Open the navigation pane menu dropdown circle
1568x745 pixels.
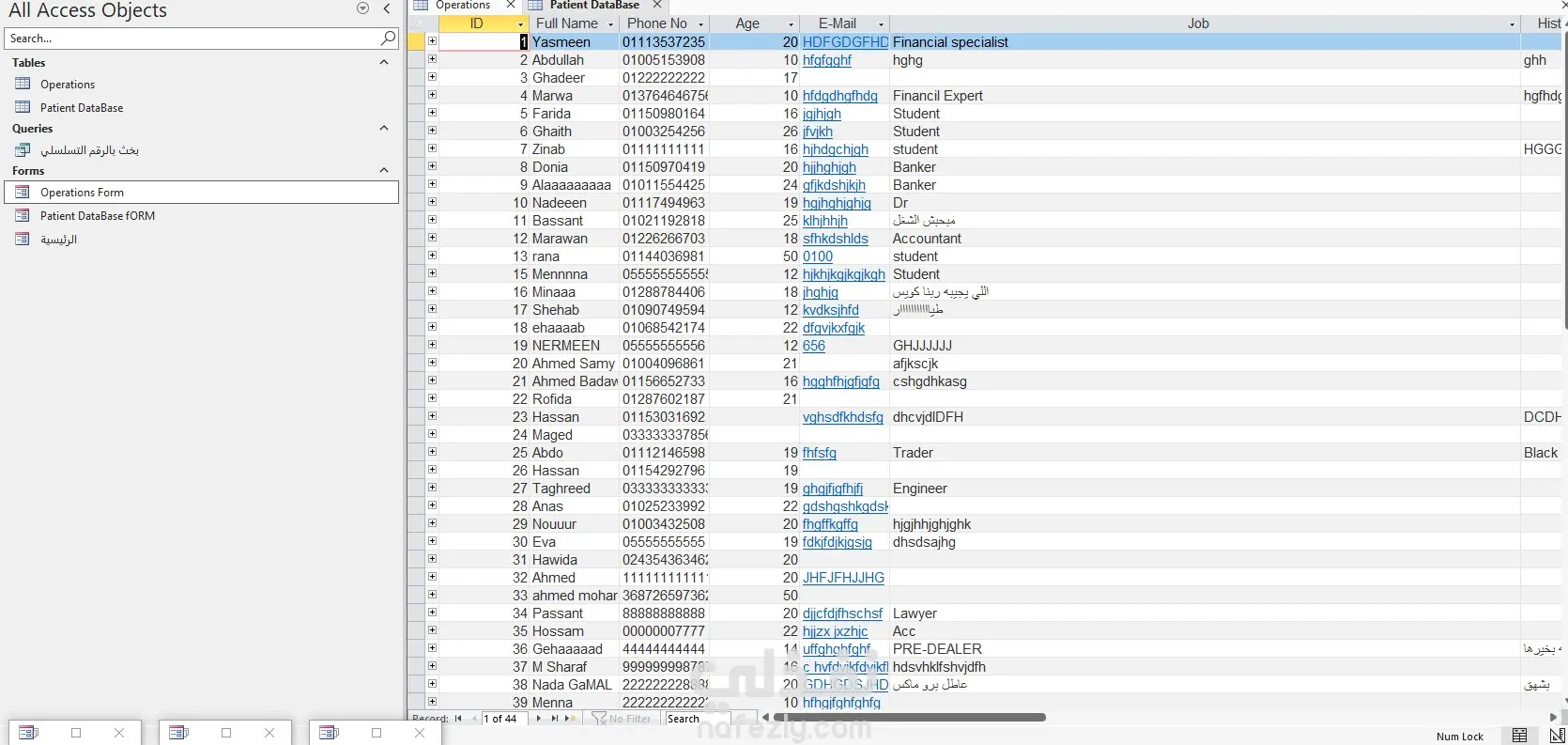click(363, 8)
